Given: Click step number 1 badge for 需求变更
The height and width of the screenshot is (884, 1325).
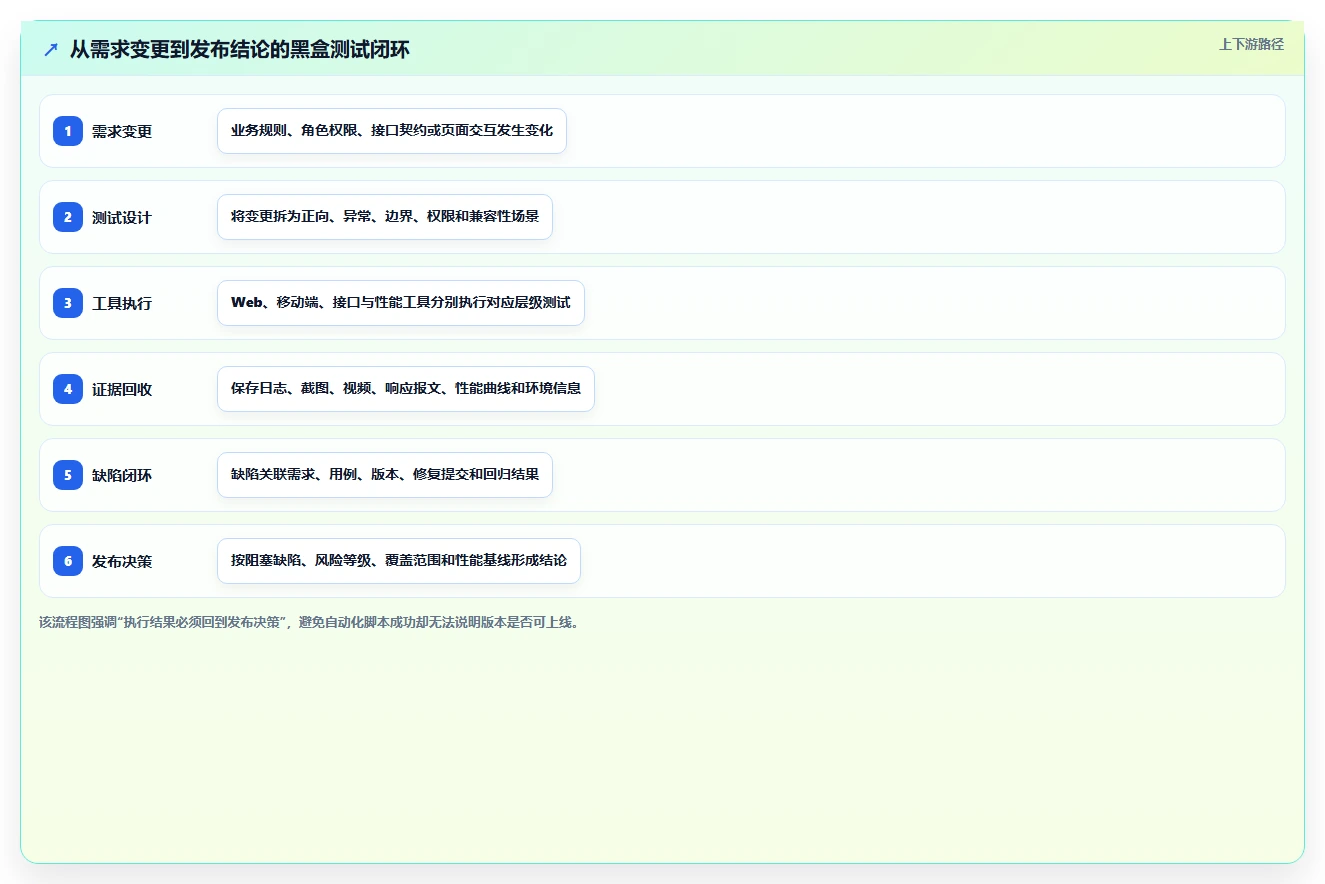Looking at the screenshot, I should click(68, 131).
